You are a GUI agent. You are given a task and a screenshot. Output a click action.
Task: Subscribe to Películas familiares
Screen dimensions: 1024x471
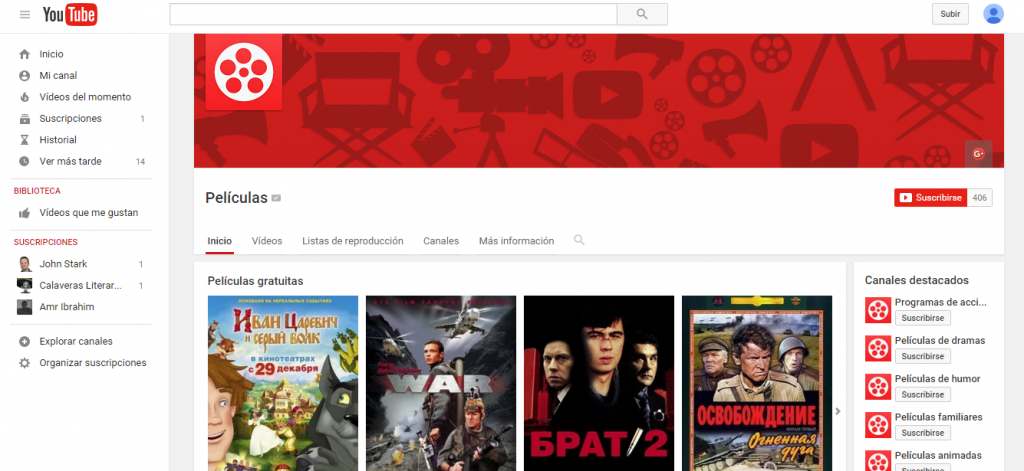(x=923, y=432)
